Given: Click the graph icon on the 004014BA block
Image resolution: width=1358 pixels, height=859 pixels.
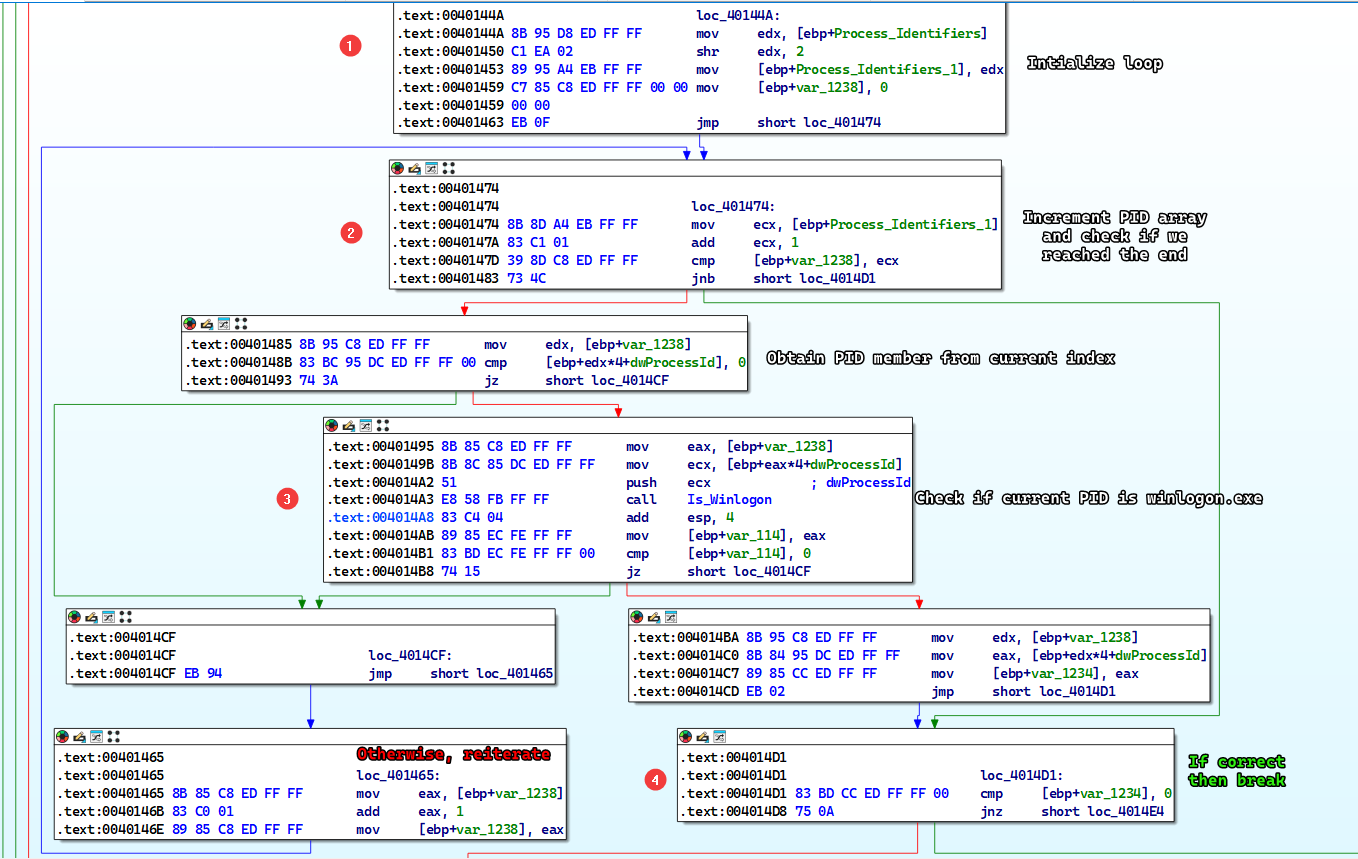Looking at the screenshot, I should tap(671, 617).
